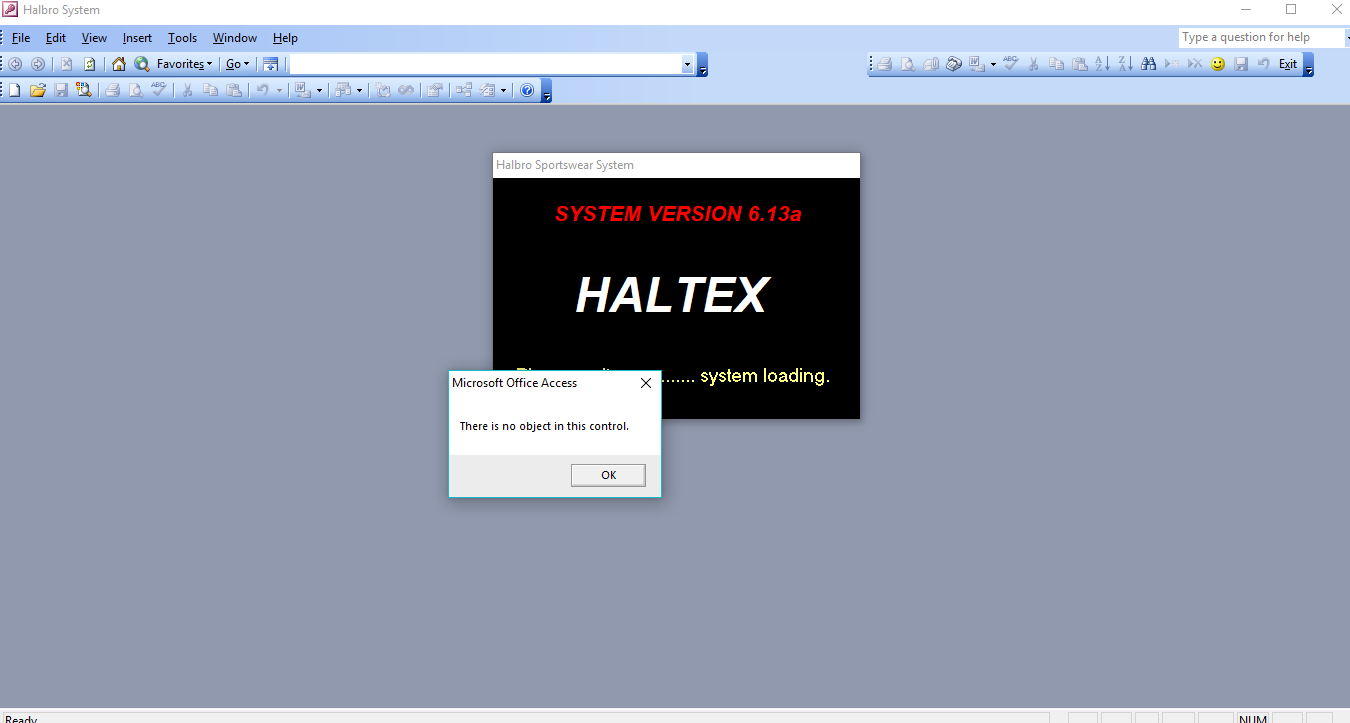Refresh the current page via Web toolbar
This screenshot has height=723, width=1350.
tap(89, 64)
